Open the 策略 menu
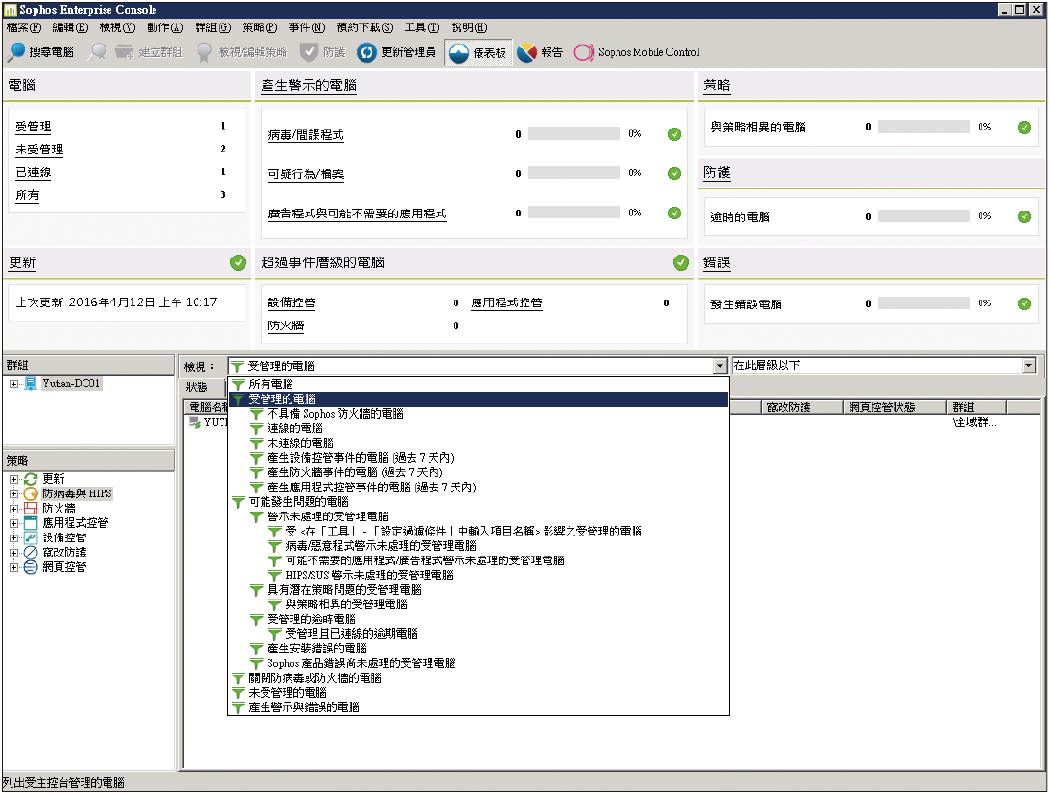This screenshot has width=1050, height=795. point(260,27)
